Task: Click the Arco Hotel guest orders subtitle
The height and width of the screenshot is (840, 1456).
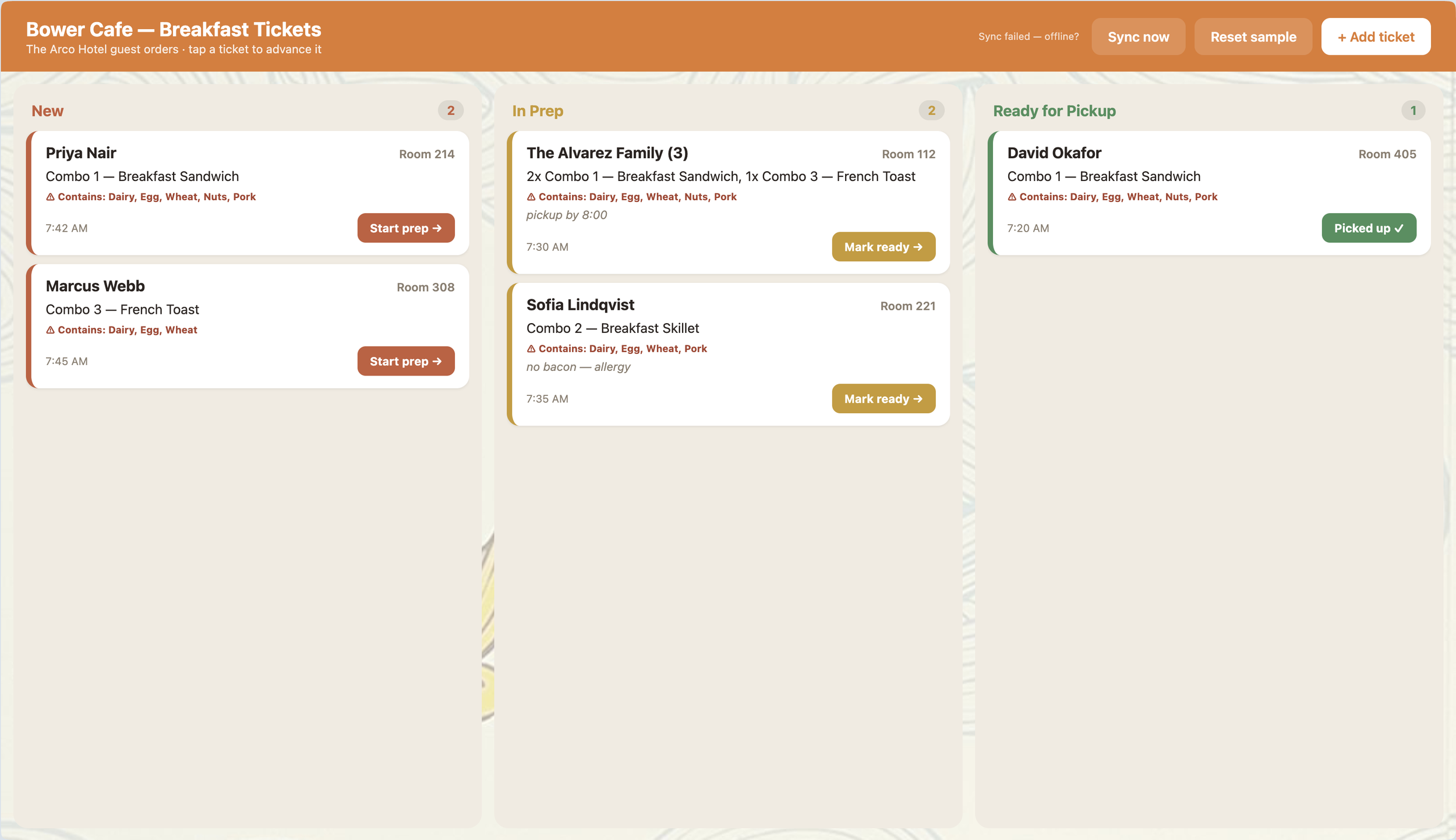Action: click(x=174, y=49)
